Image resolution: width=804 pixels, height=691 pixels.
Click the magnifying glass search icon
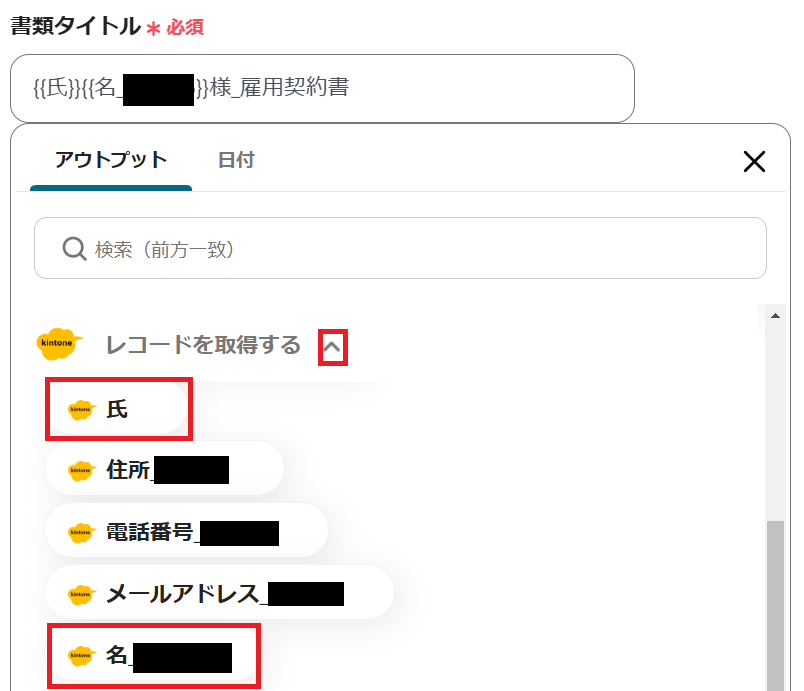coord(74,249)
